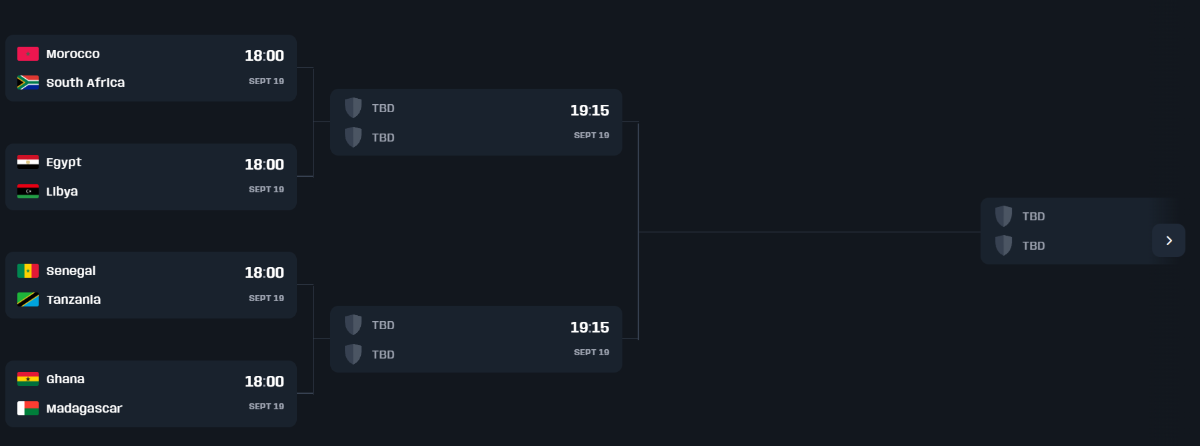The width and height of the screenshot is (1200, 446).
Task: Click the right chevron arrow button
Action: click(1168, 240)
